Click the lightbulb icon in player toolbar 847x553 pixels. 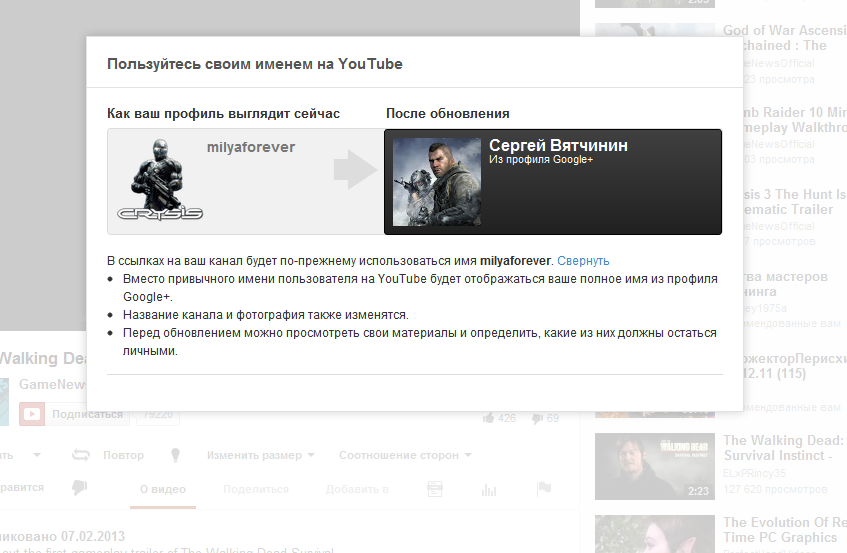pyautogui.click(x=175, y=455)
